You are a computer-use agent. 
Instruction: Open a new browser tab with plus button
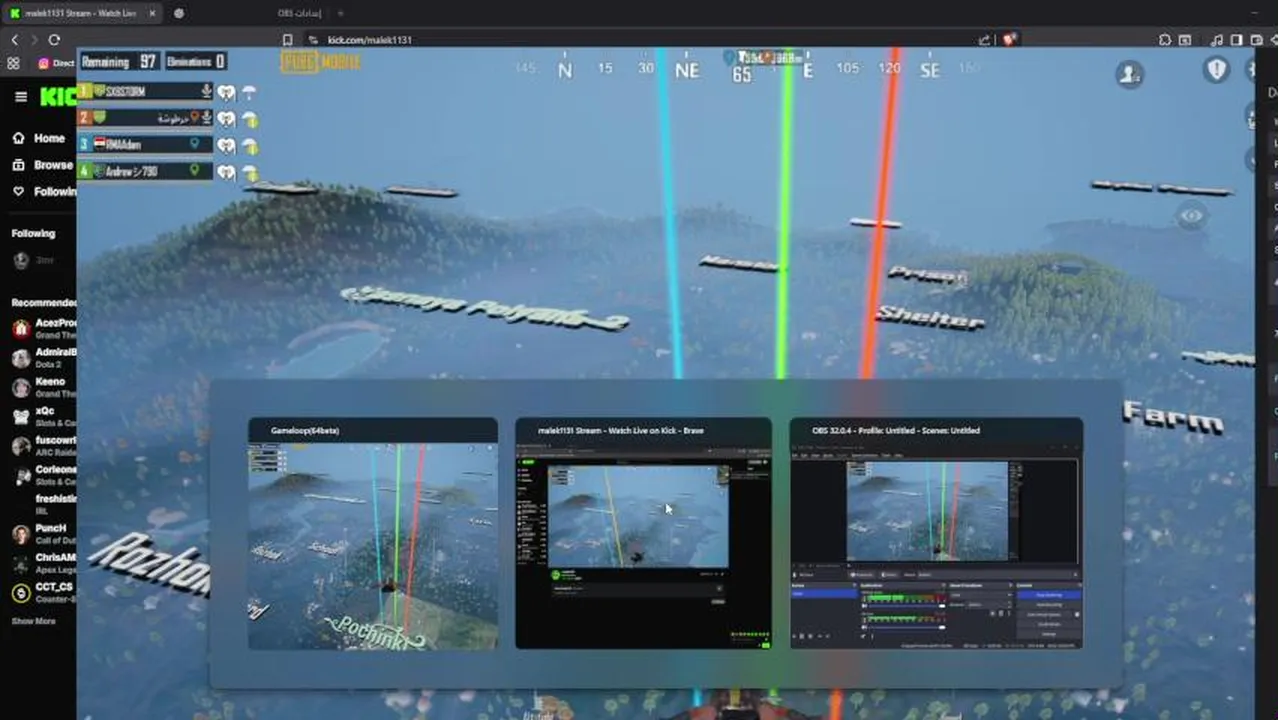[x=340, y=13]
